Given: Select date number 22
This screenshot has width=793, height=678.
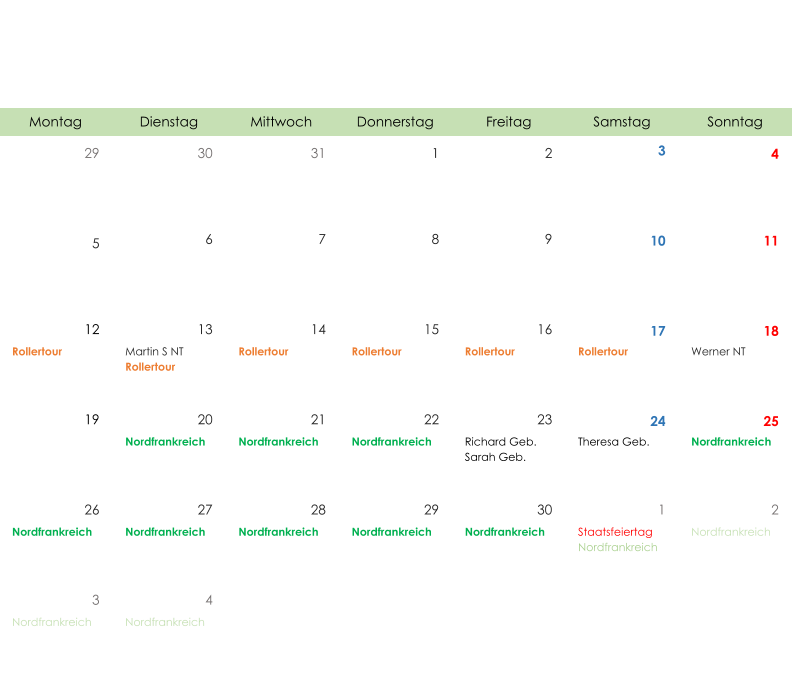Looking at the screenshot, I should tap(431, 420).
